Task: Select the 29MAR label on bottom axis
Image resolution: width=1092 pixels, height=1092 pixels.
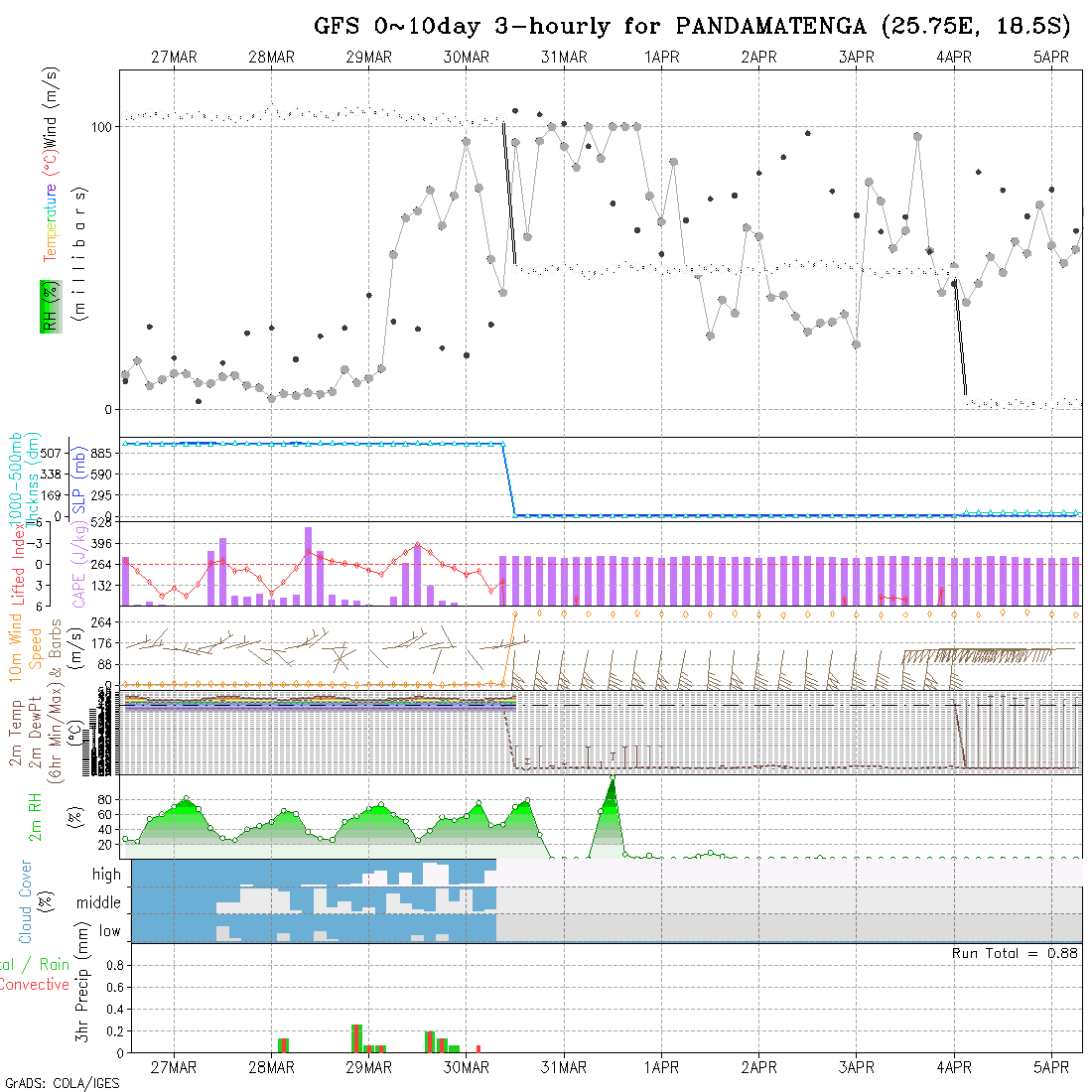Action: point(368,1067)
